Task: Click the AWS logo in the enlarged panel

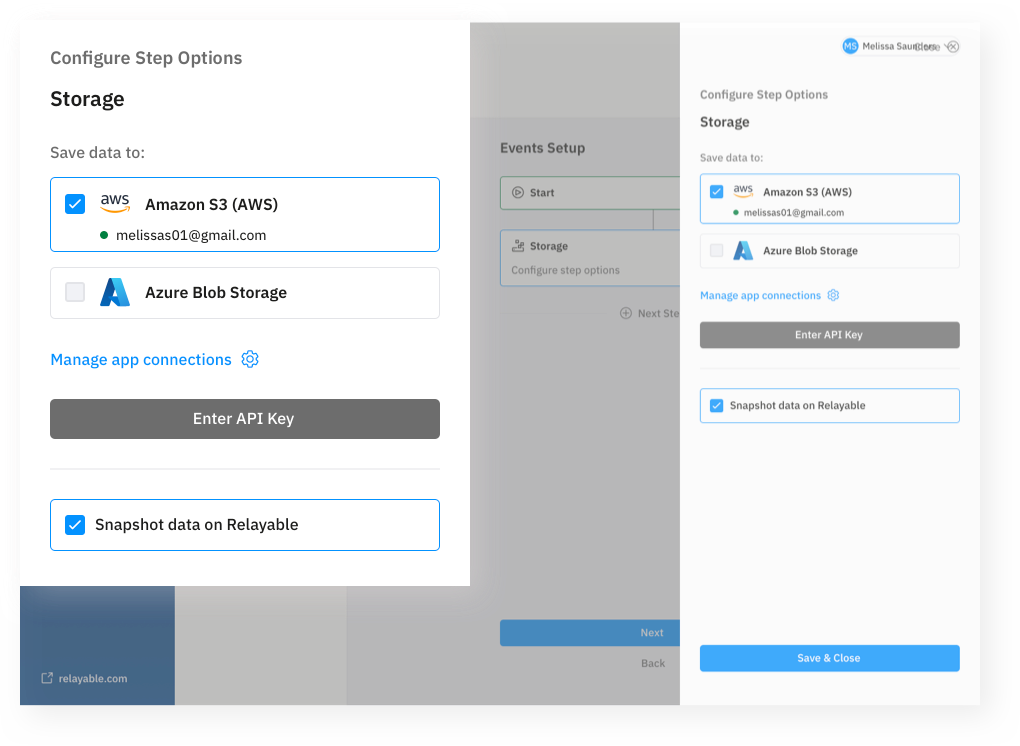Action: (115, 204)
